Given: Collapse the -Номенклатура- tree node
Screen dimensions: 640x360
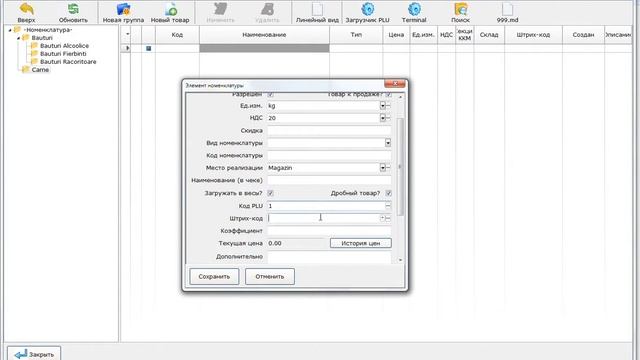Looking at the screenshot, I should click(10, 30).
